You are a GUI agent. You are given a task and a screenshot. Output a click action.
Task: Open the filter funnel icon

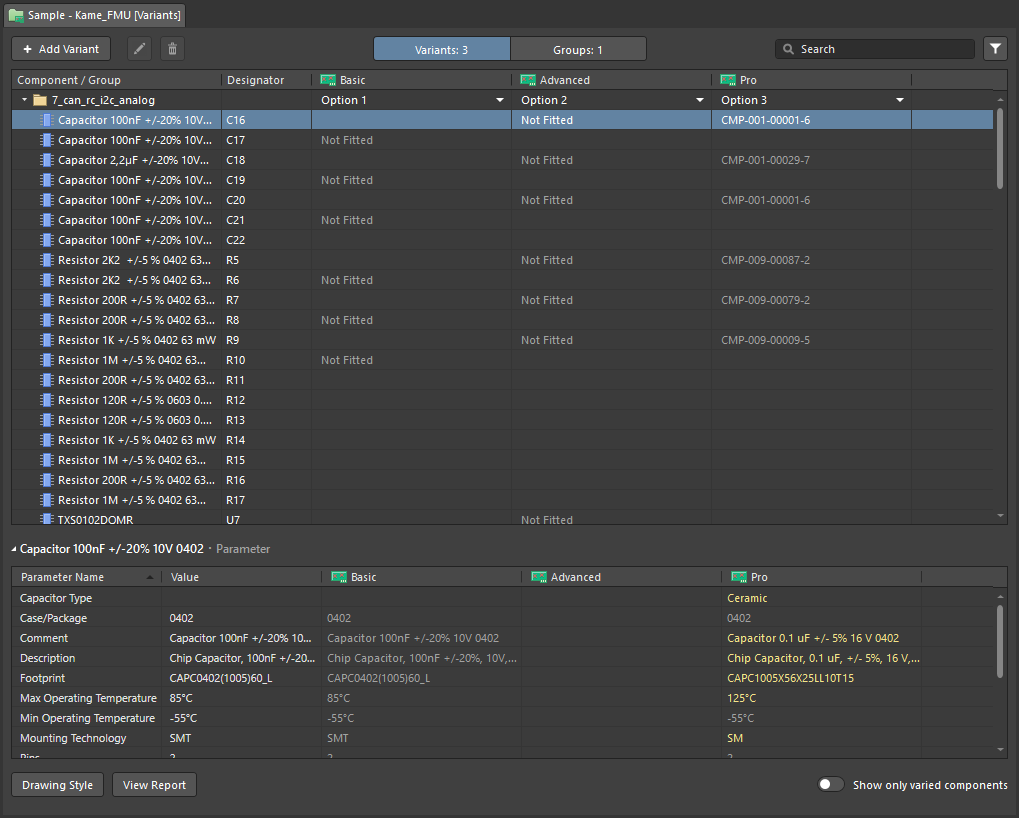point(995,49)
